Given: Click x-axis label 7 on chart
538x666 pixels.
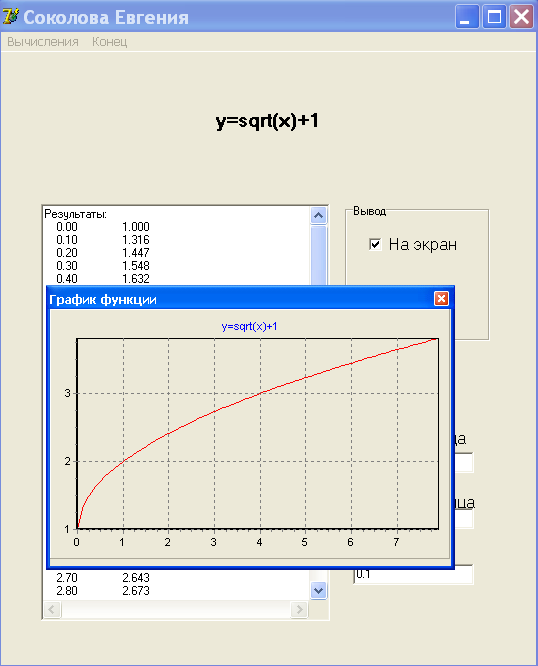Looking at the screenshot, I should (396, 542).
